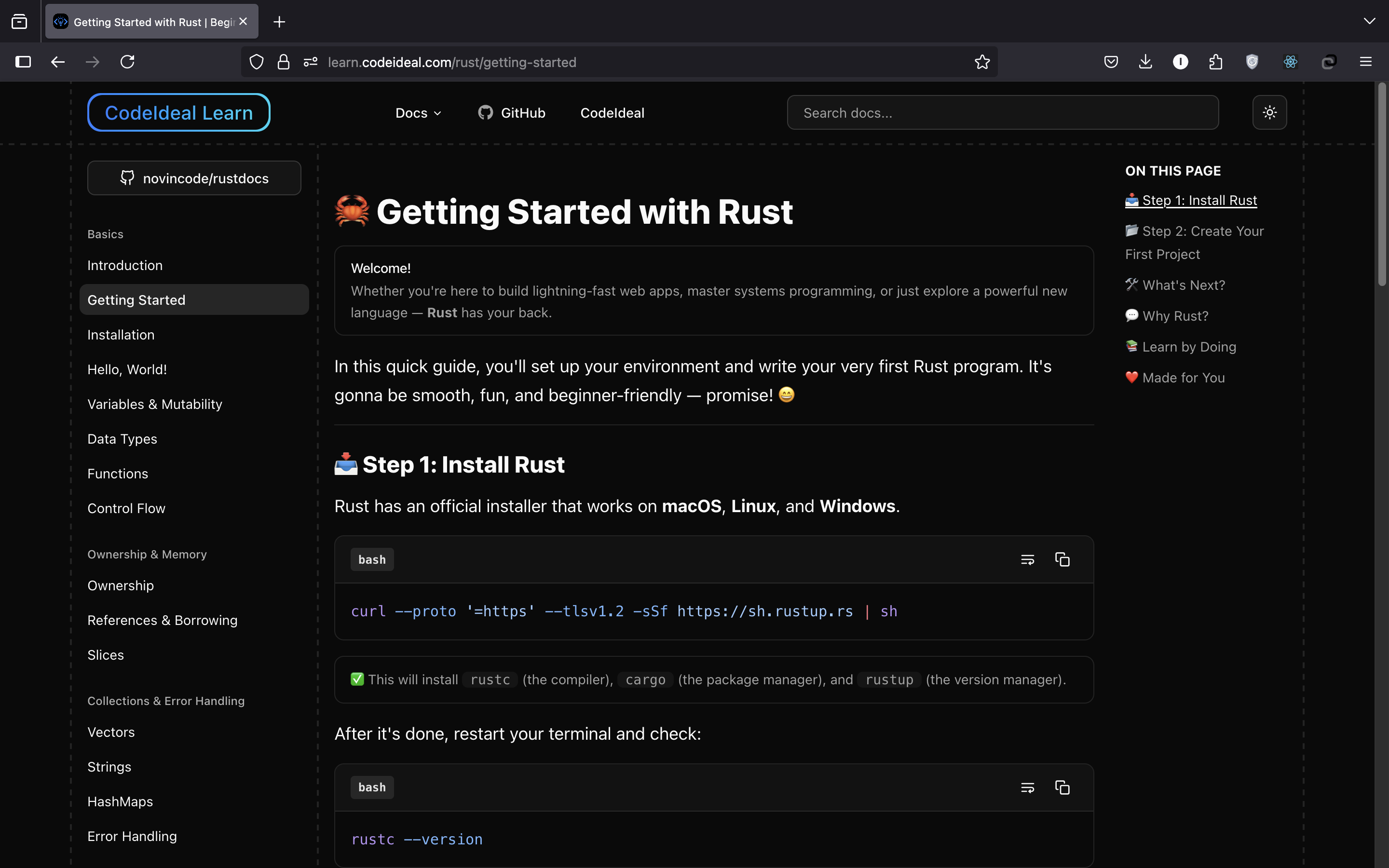Open the list all tabs chevron
This screenshot has width=1389, height=868.
point(1369,21)
